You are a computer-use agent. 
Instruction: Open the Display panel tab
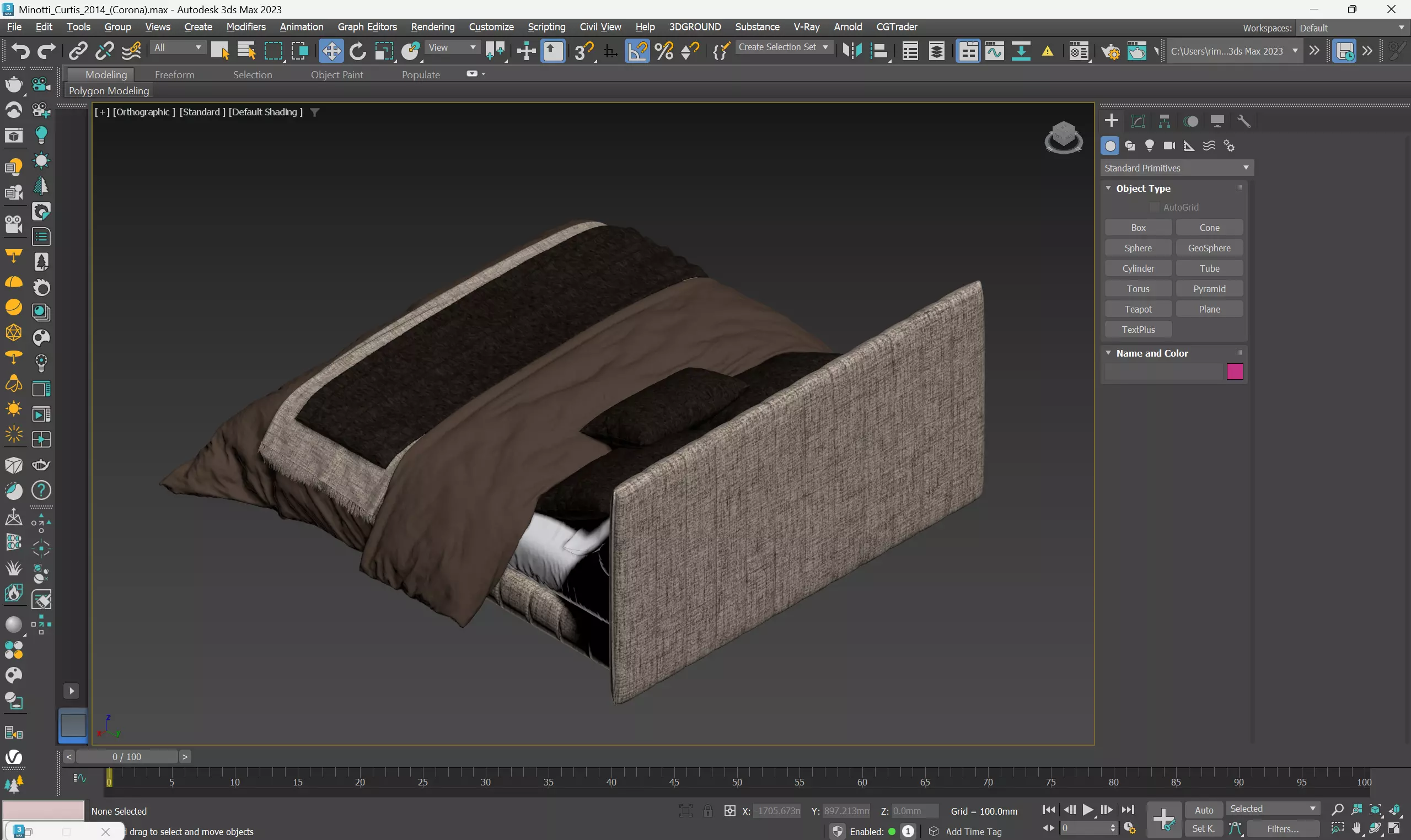[x=1217, y=121]
